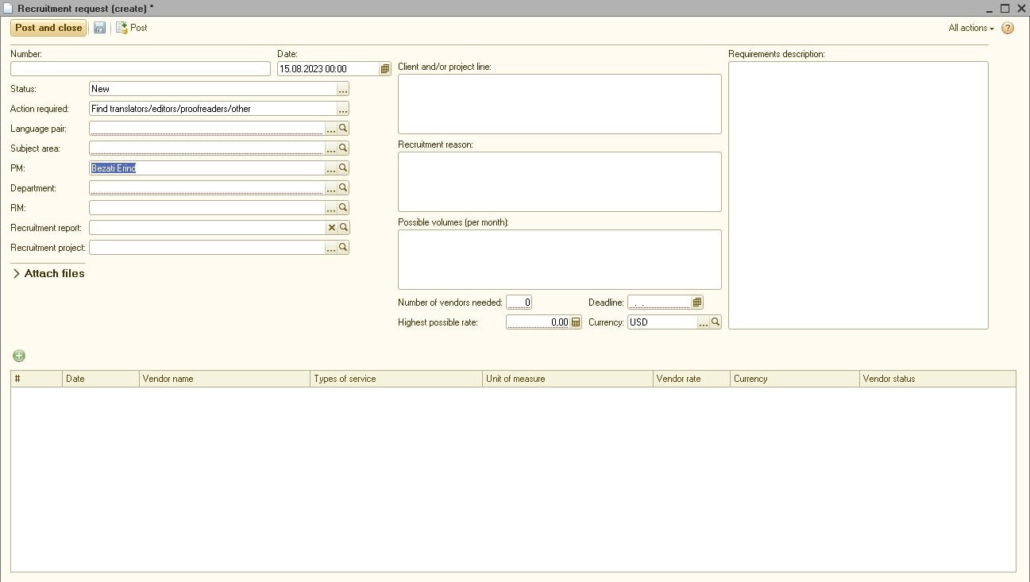
Task: Click into Requirements description text area
Action: coord(857,195)
